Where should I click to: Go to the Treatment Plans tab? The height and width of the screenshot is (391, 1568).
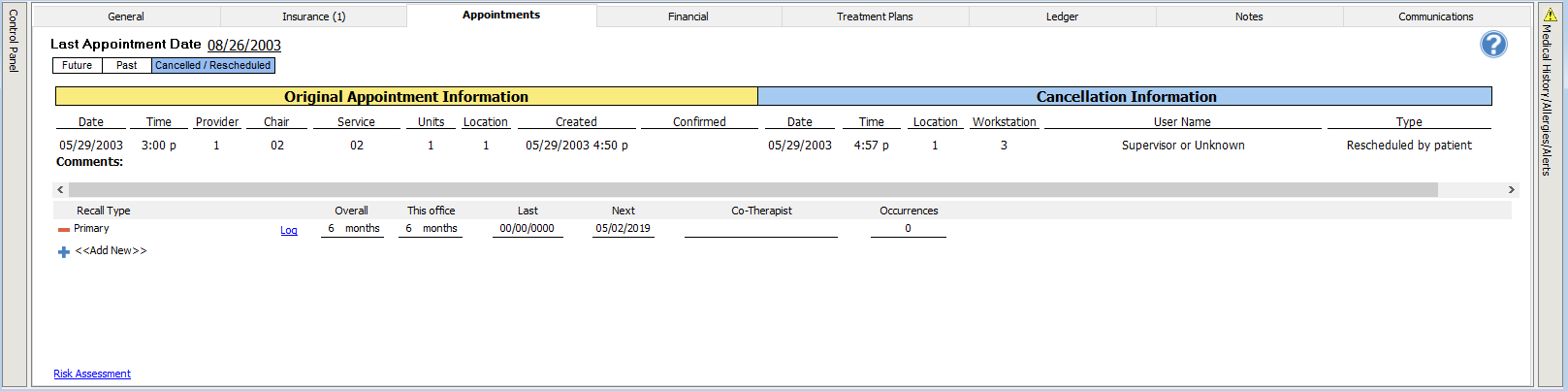point(875,16)
